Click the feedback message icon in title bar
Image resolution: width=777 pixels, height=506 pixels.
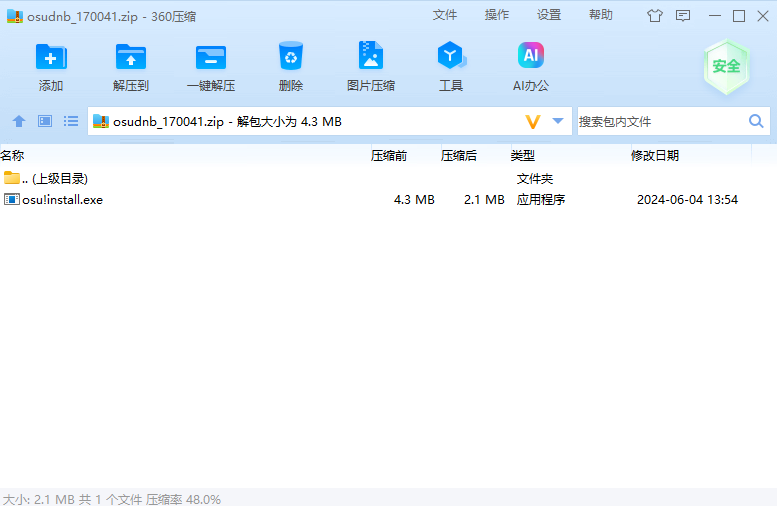coord(683,16)
